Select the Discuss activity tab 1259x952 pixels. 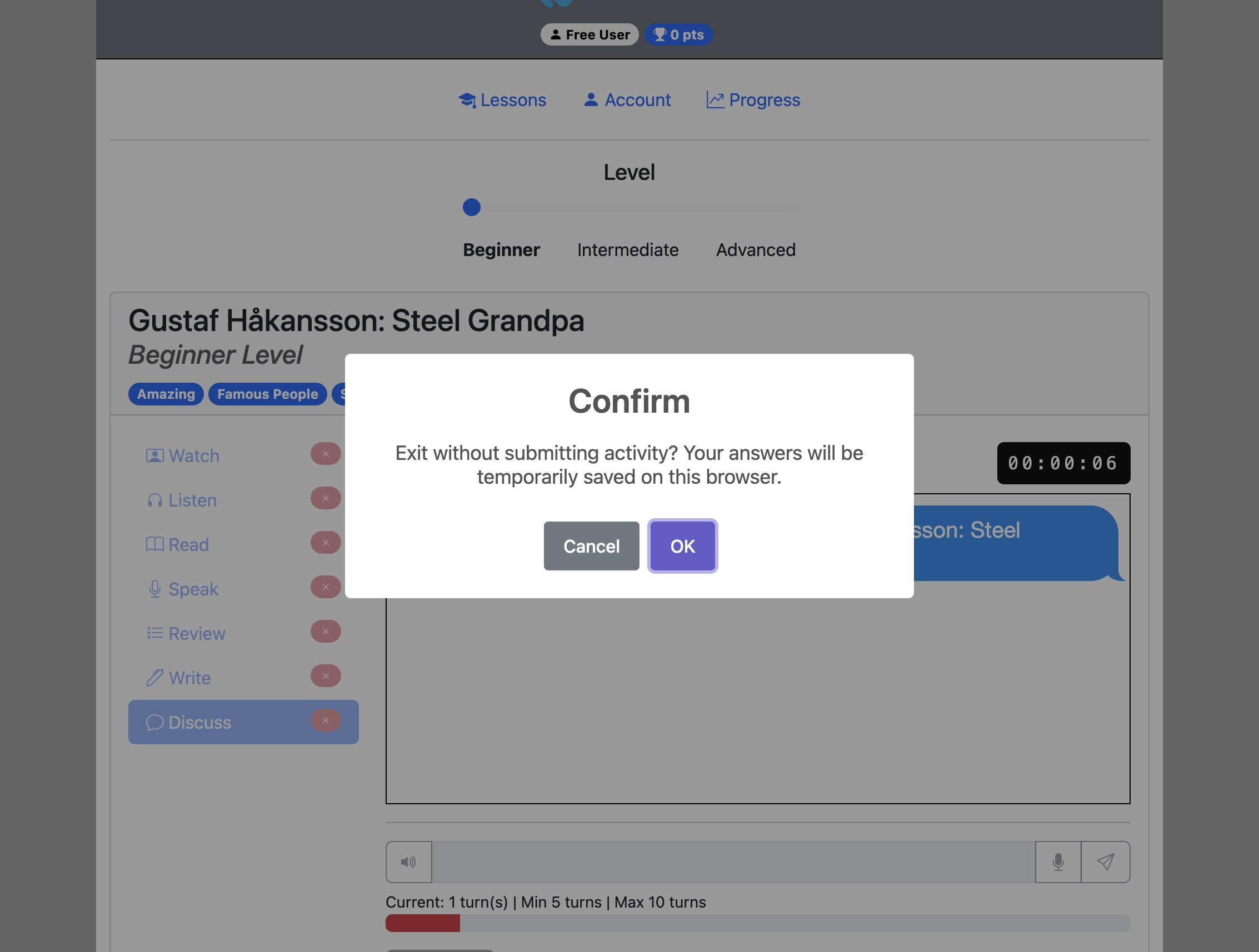(243, 722)
